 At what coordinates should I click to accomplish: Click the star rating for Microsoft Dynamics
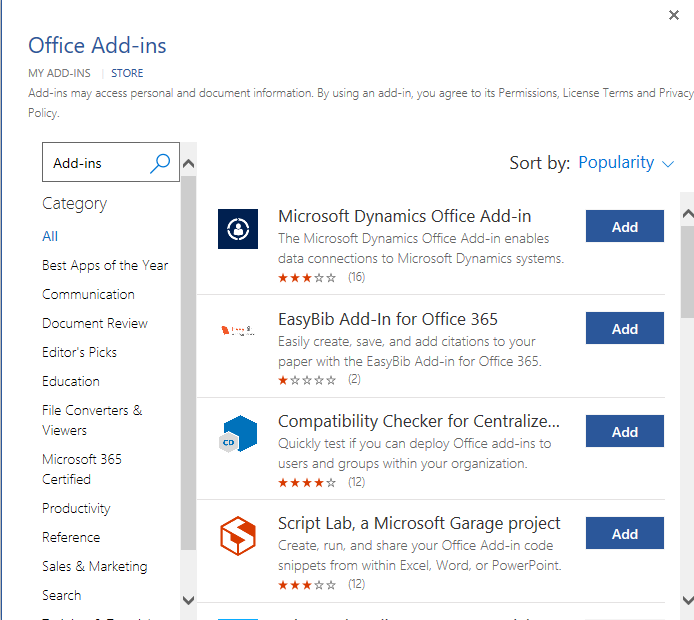tap(307, 277)
